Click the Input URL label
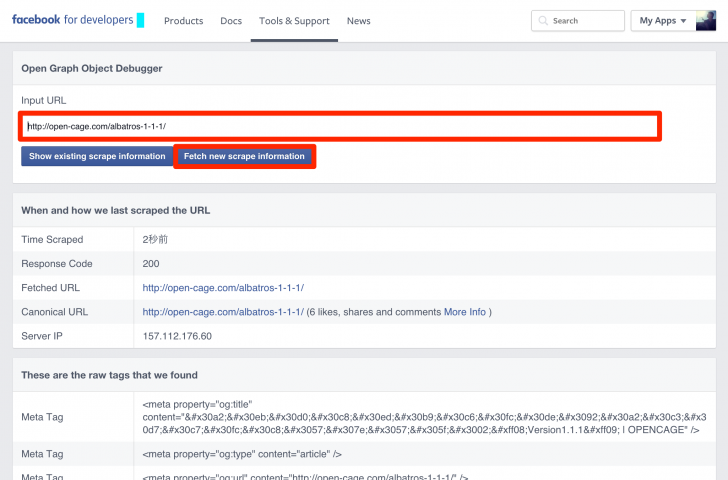 [x=44, y=100]
